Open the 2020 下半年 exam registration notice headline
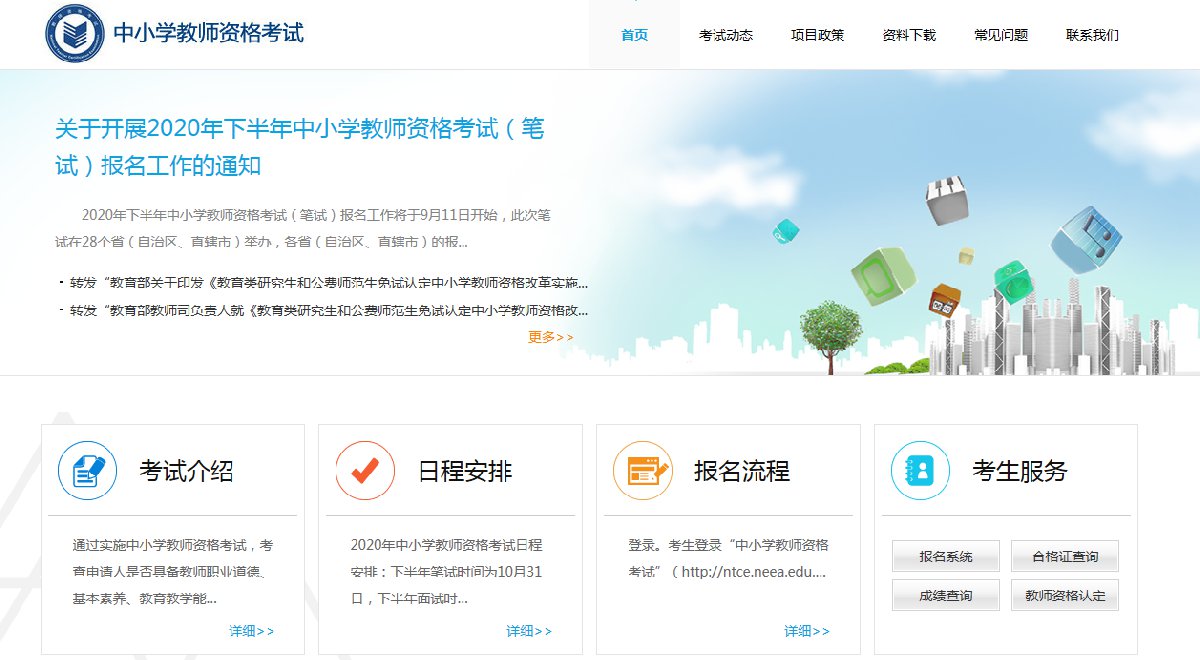 [x=300, y=146]
